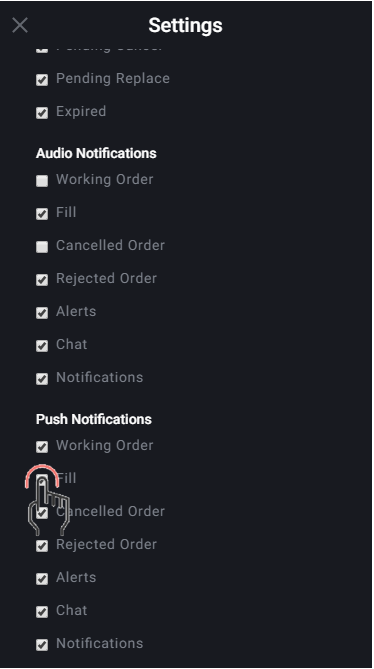Click the partially hidden top checkbox

42,49
